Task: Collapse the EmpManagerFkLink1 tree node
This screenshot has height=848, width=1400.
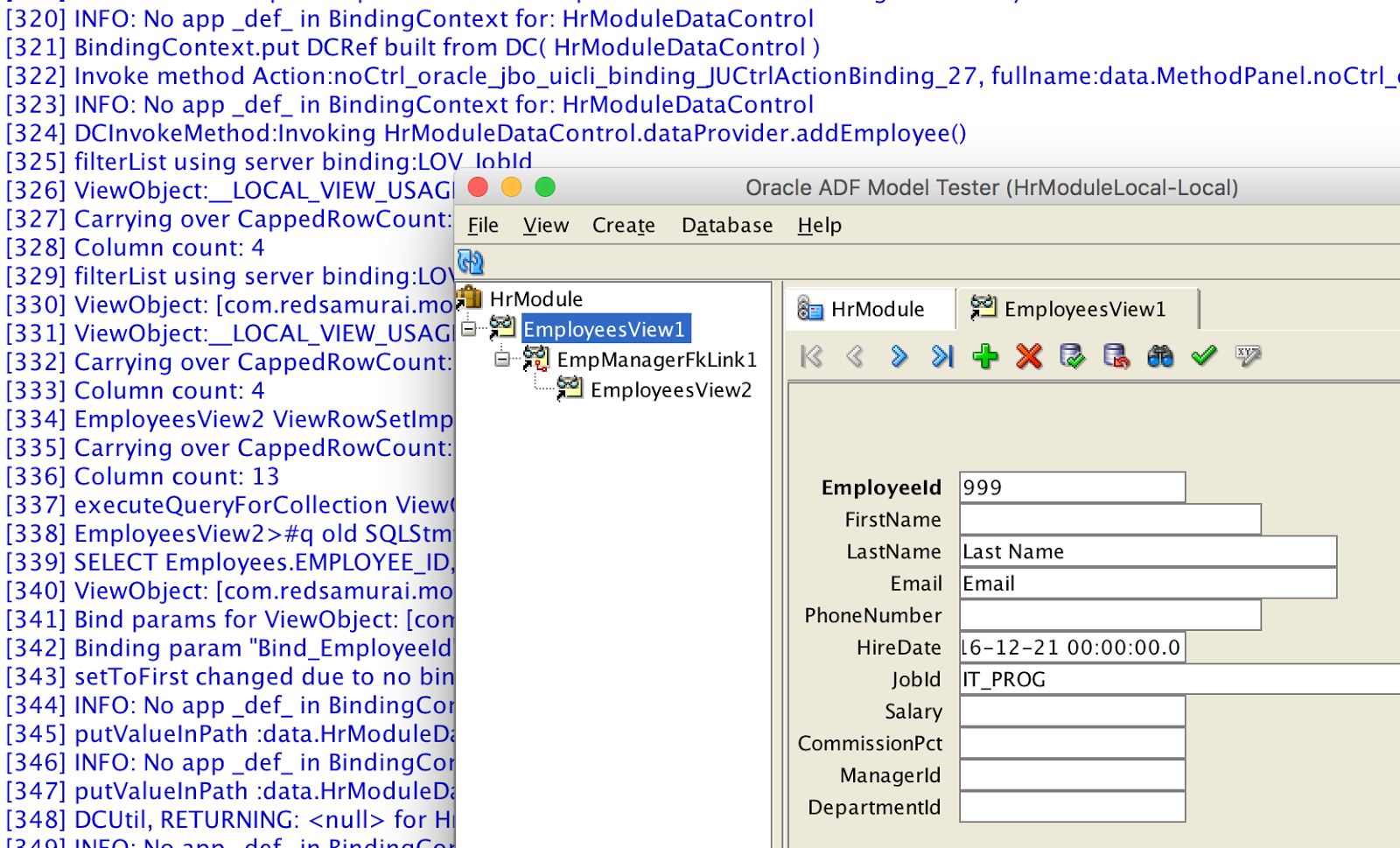Action: point(502,359)
